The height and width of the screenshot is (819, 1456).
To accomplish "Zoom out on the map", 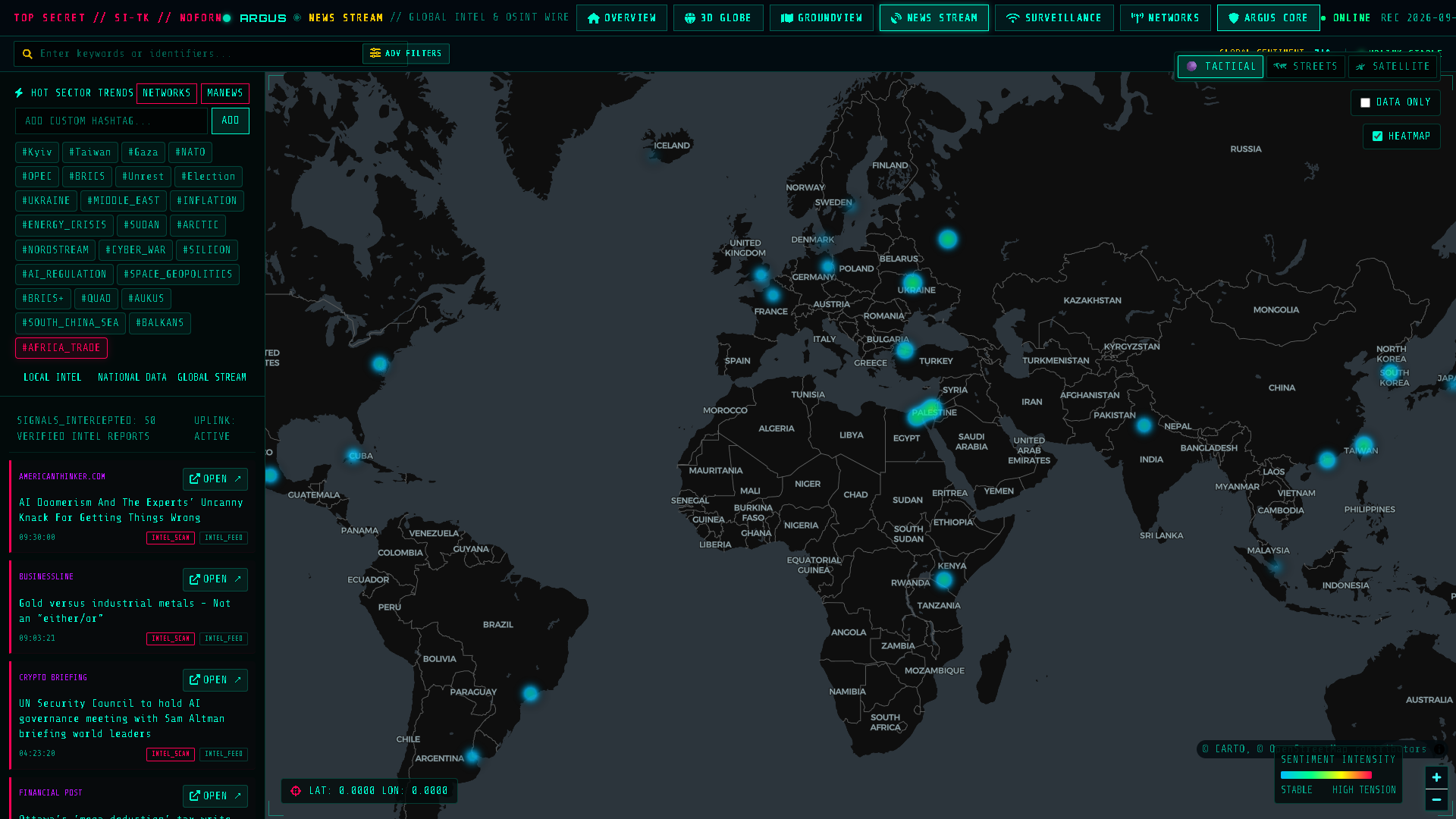I will [x=1436, y=800].
